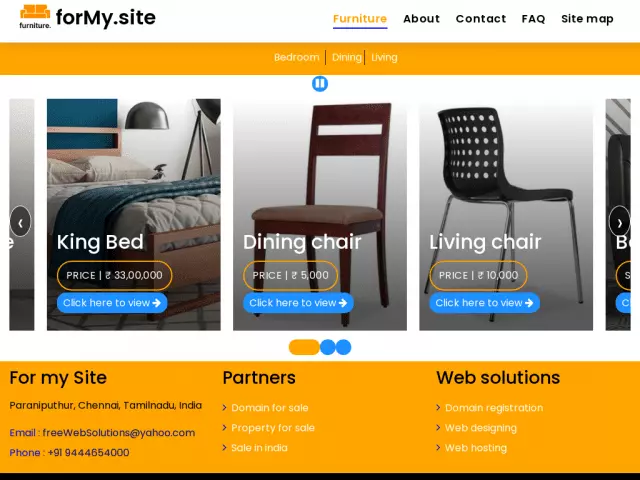Pause the carousel autoplay
Screen dimensions: 640x480
[x=320, y=84]
